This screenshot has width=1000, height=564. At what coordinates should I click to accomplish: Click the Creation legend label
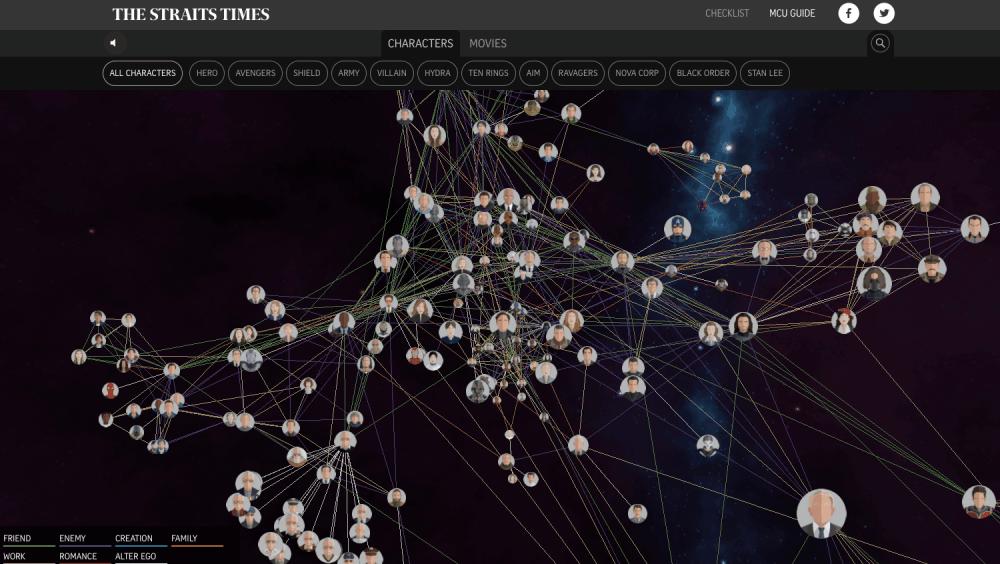[x=134, y=538]
